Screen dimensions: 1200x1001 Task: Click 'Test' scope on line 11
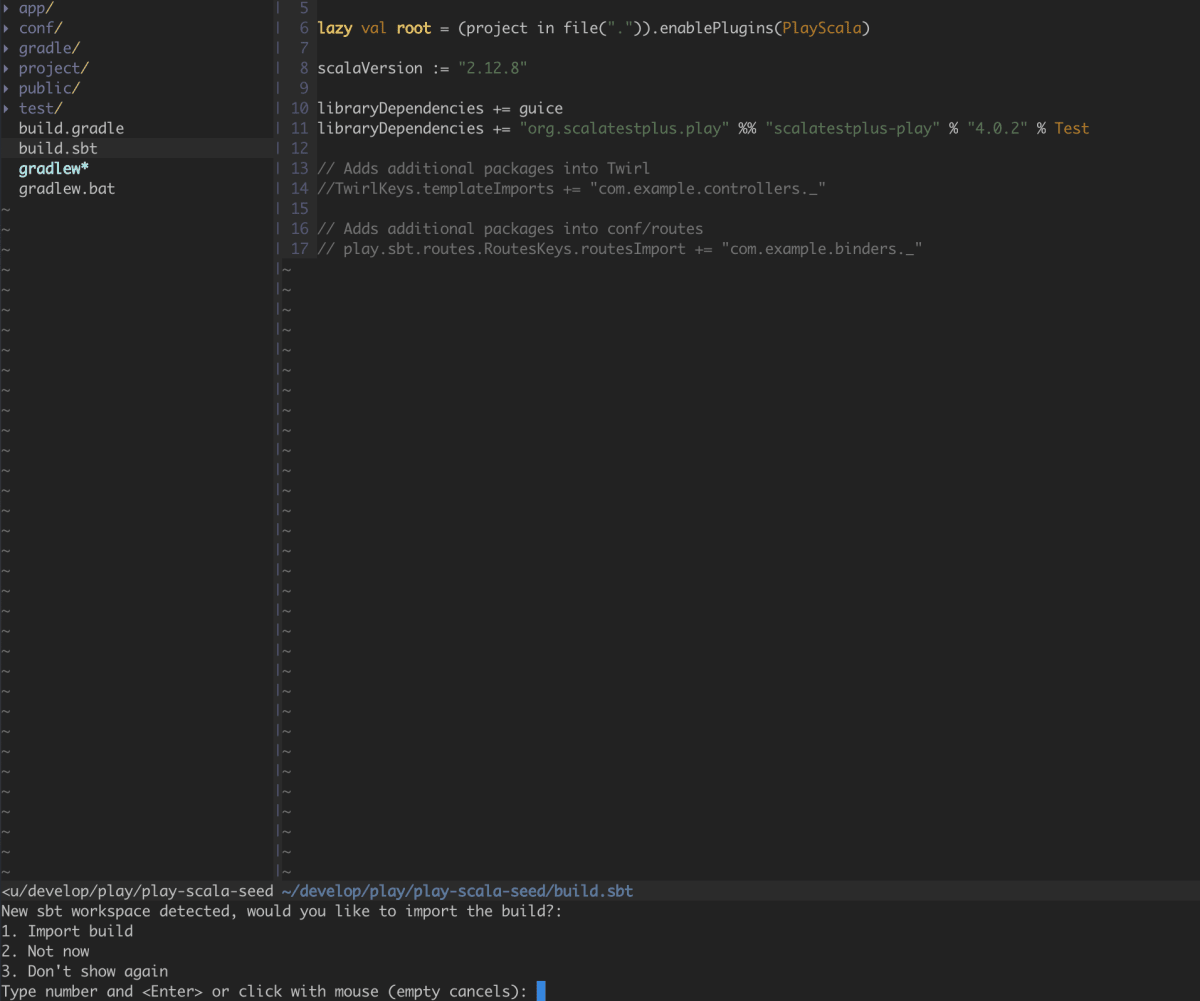click(1071, 128)
